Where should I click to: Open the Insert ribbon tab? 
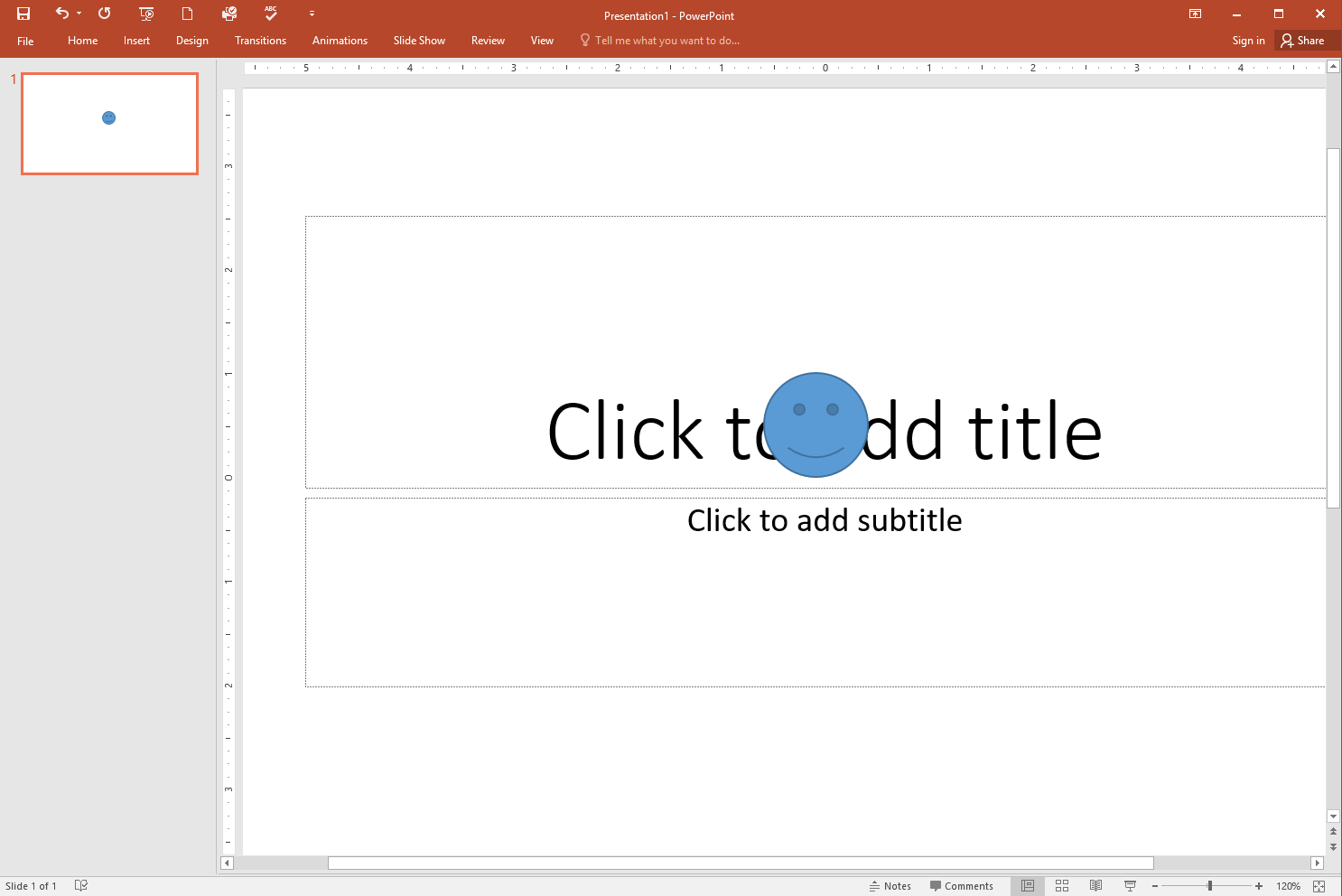[x=136, y=41]
